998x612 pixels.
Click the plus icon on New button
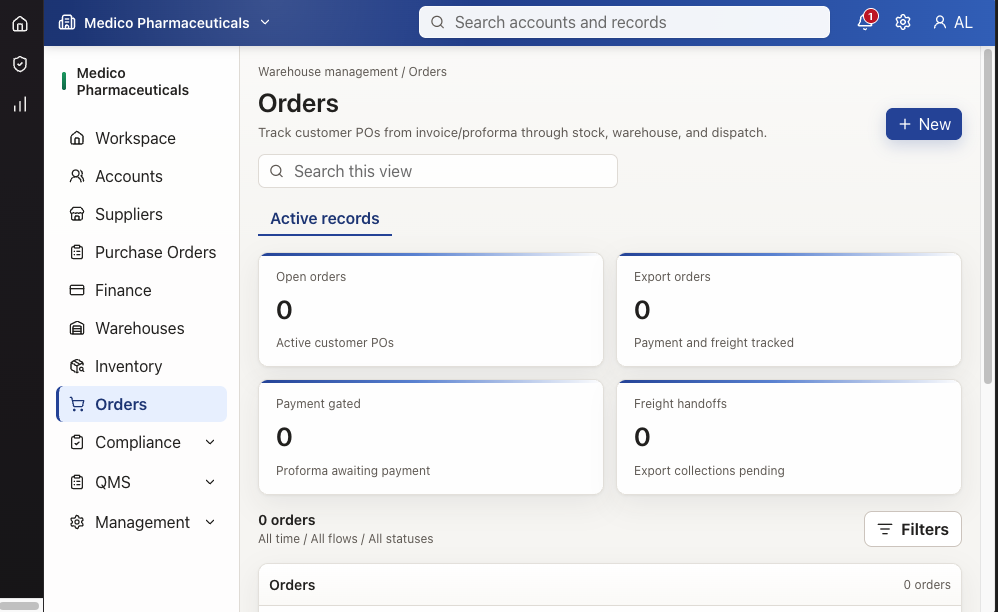[904, 124]
